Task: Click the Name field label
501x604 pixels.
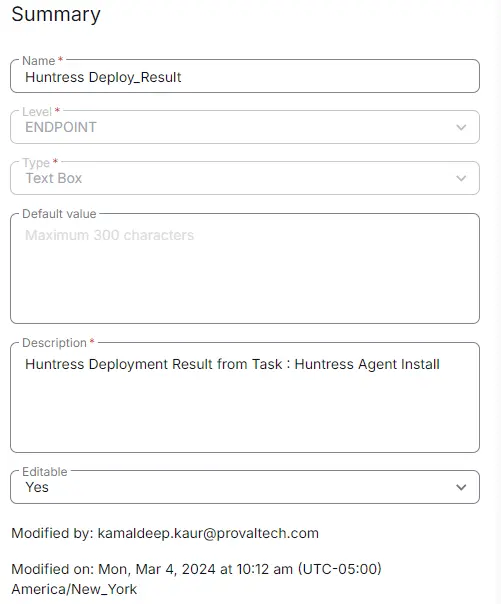Action: click(39, 60)
